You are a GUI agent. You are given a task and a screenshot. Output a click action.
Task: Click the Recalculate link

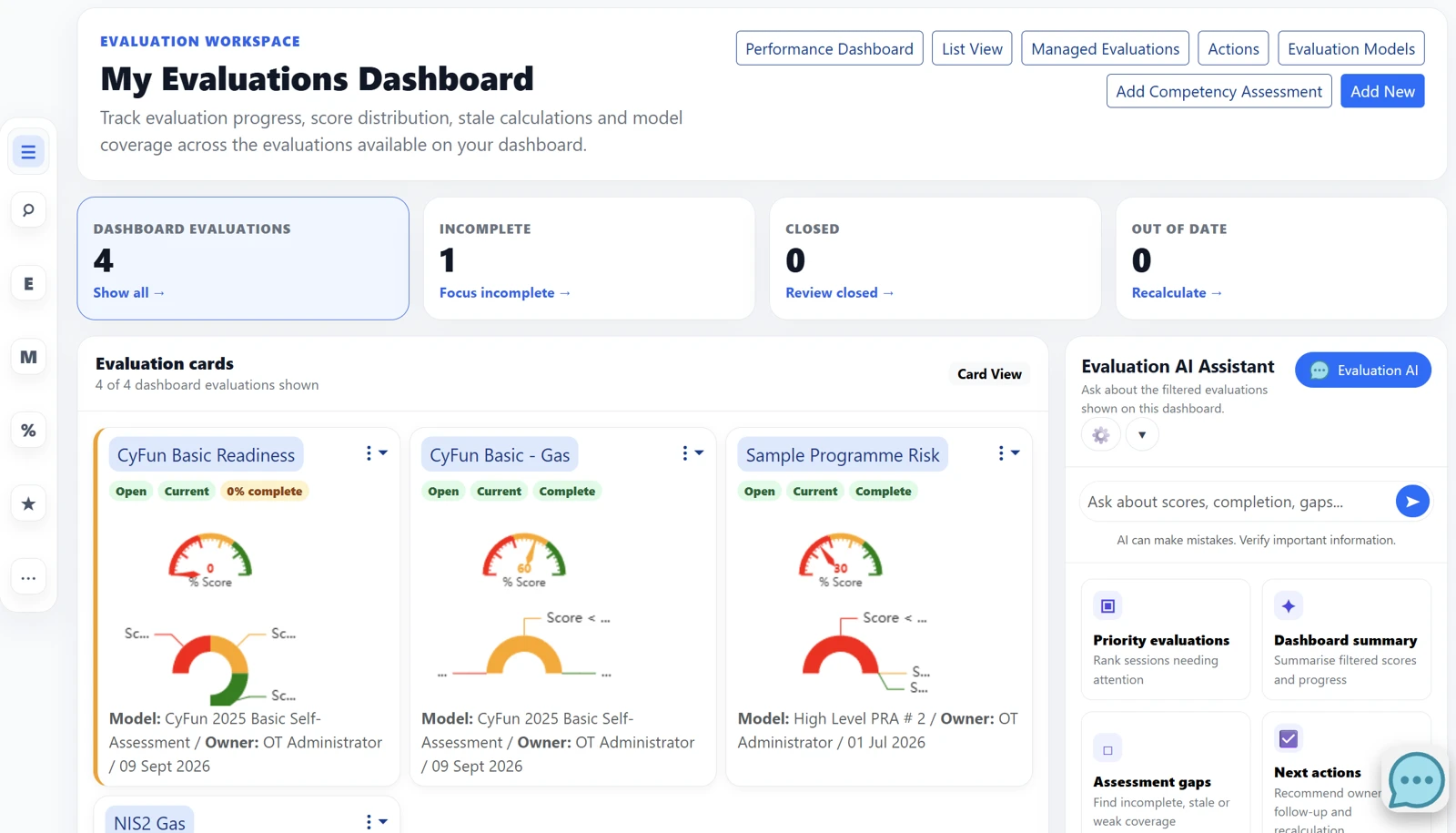(1177, 292)
